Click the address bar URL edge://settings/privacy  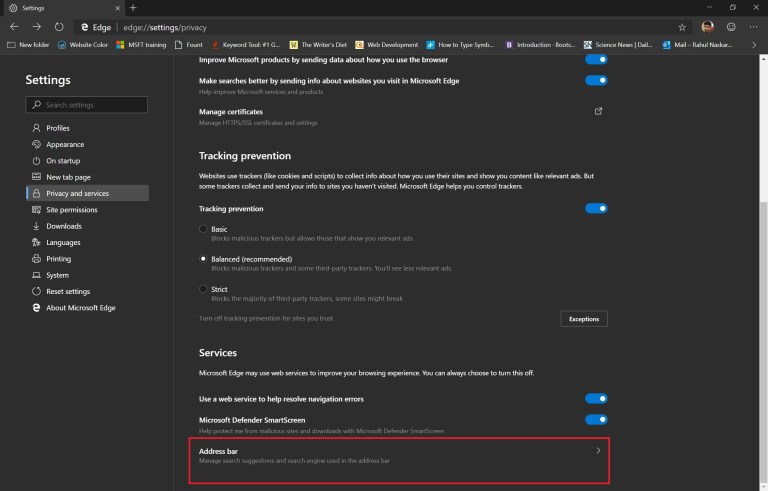click(x=165, y=27)
